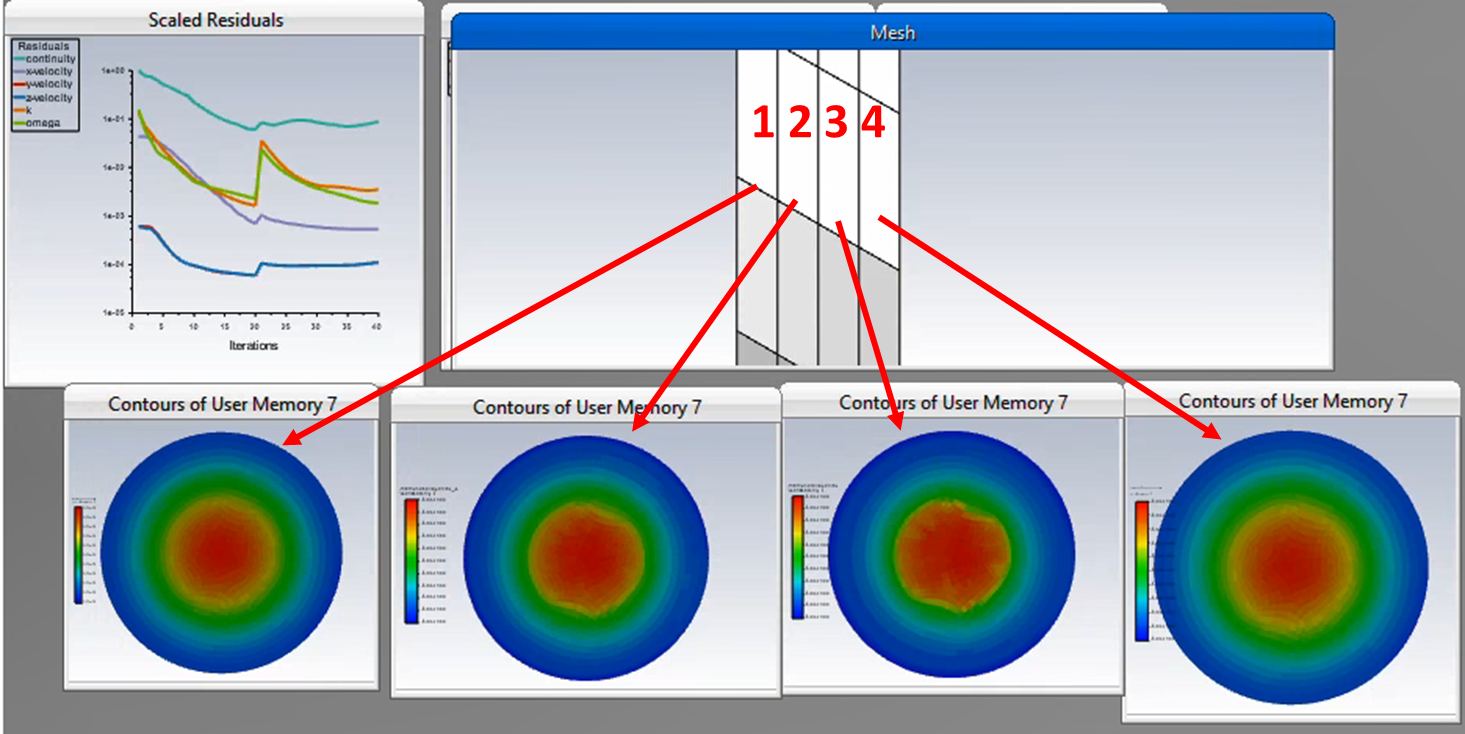Select the red number 3 mesh label
The height and width of the screenshot is (734, 1465).
click(836, 123)
